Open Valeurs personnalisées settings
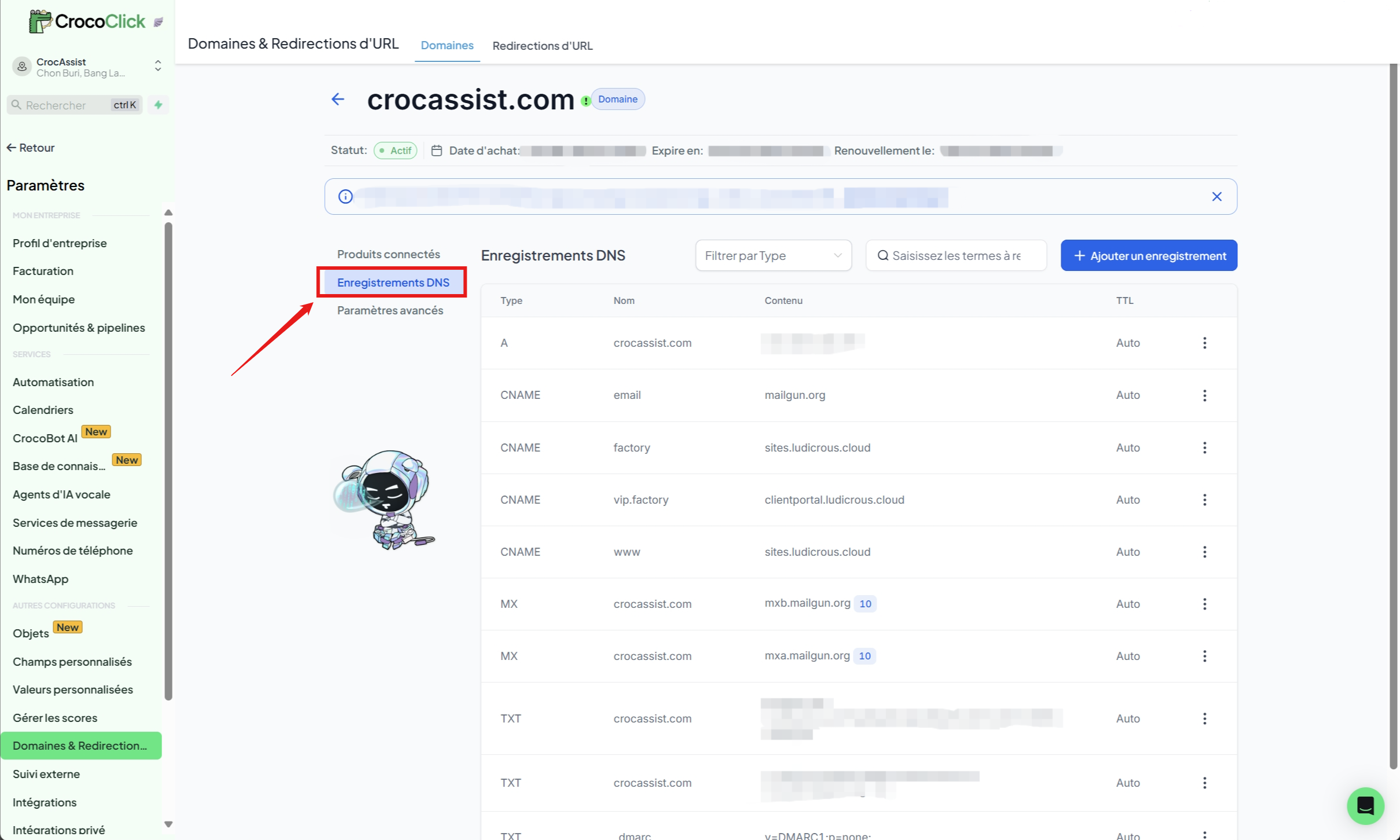Image resolution: width=1400 pixels, height=840 pixels. click(73, 689)
